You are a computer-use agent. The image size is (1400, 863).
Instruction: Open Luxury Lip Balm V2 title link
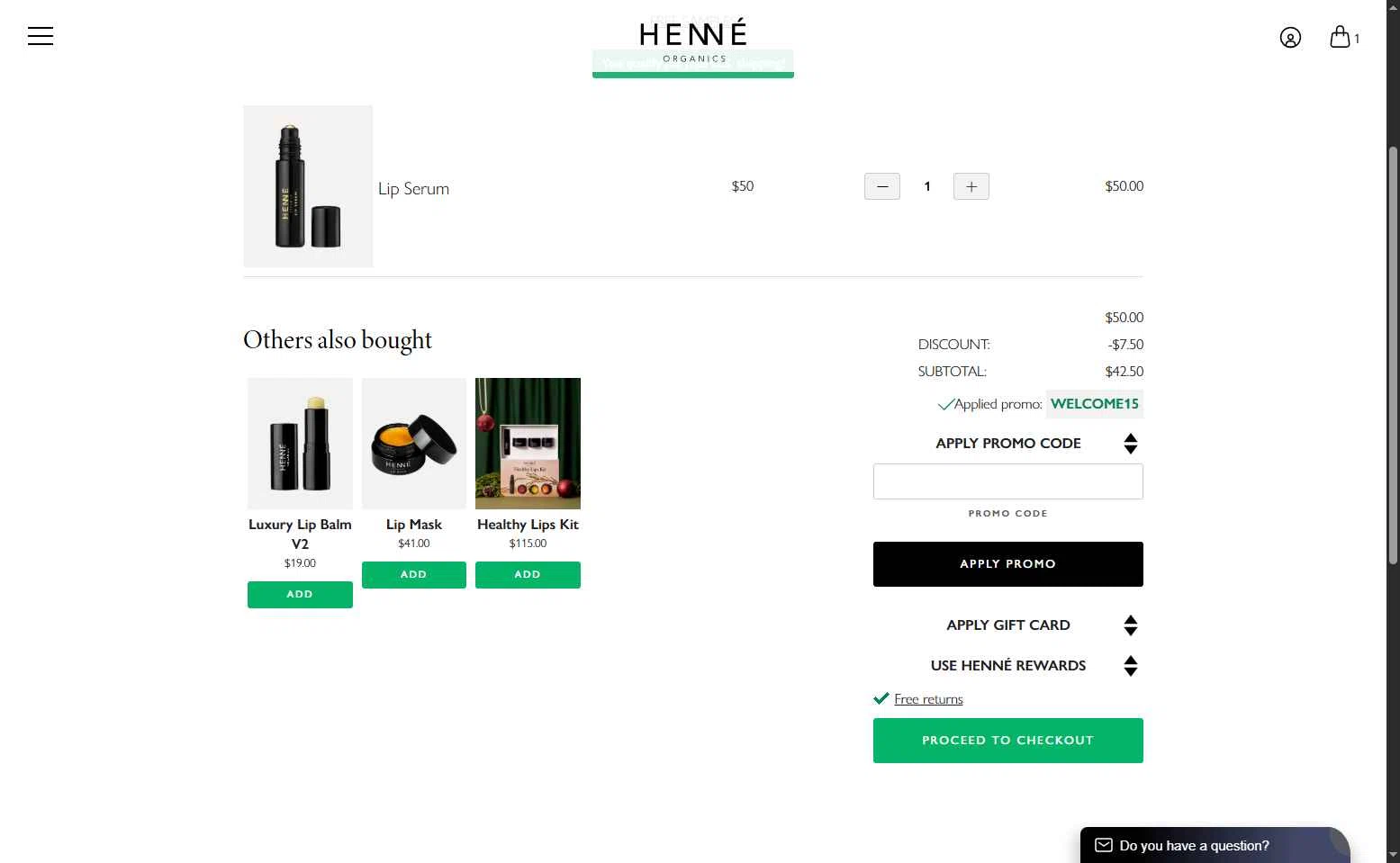click(300, 534)
